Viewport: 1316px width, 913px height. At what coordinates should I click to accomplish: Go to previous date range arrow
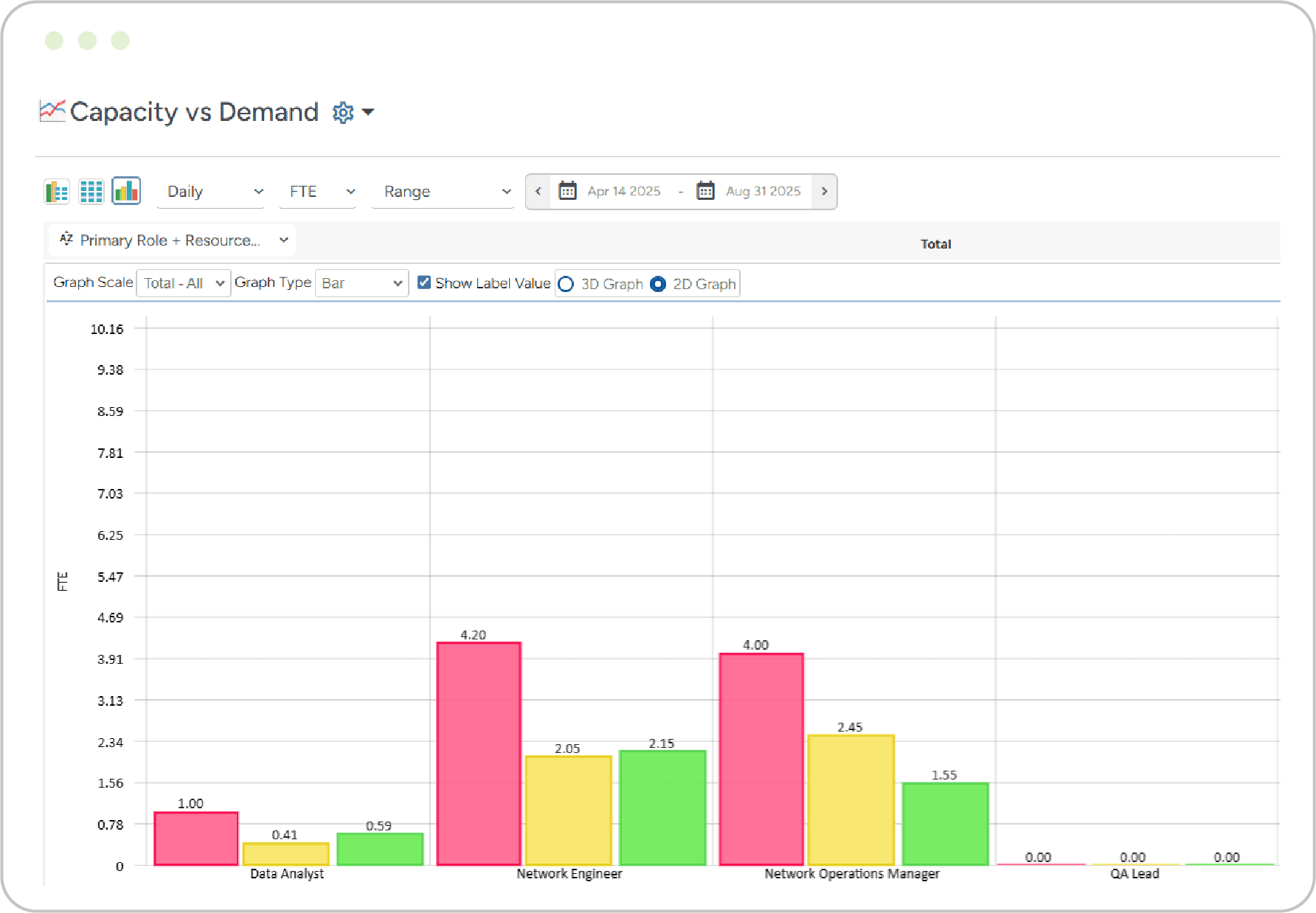[538, 192]
